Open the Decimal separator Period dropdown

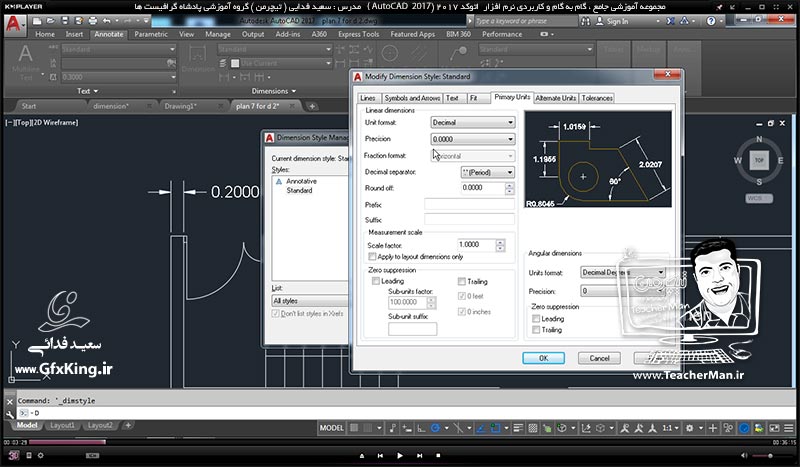click(x=487, y=173)
